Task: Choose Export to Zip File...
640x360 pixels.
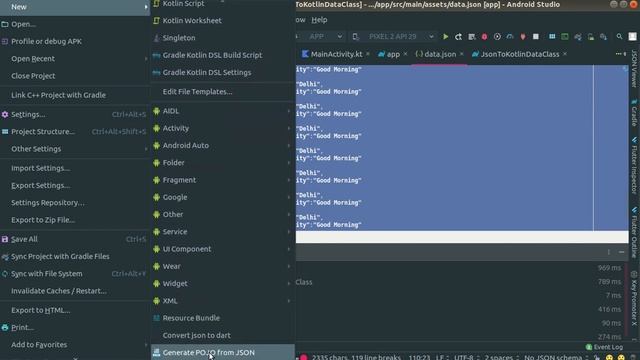Action: coord(75,220)
